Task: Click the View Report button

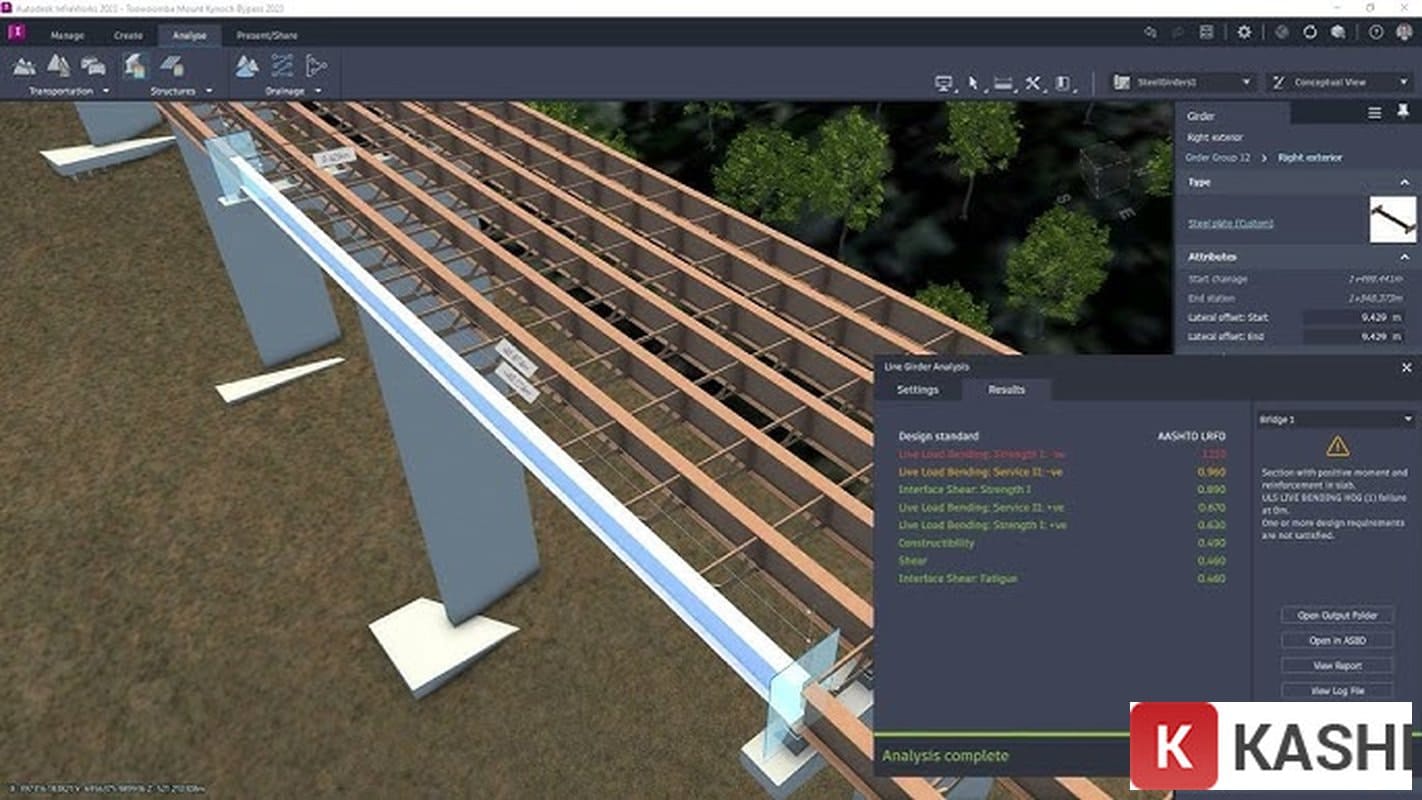Action: [1337, 665]
